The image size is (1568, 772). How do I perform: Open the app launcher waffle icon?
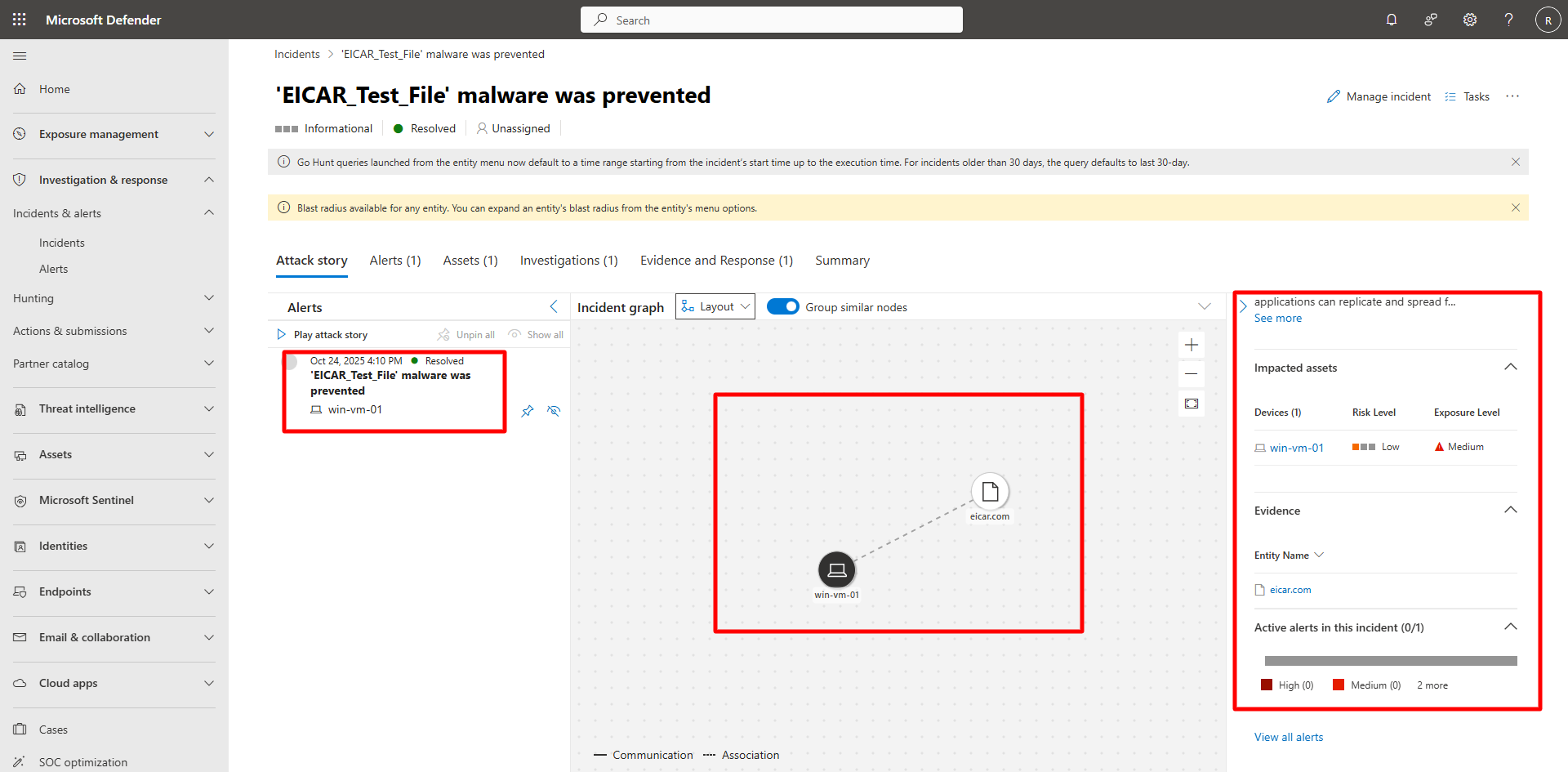20,20
